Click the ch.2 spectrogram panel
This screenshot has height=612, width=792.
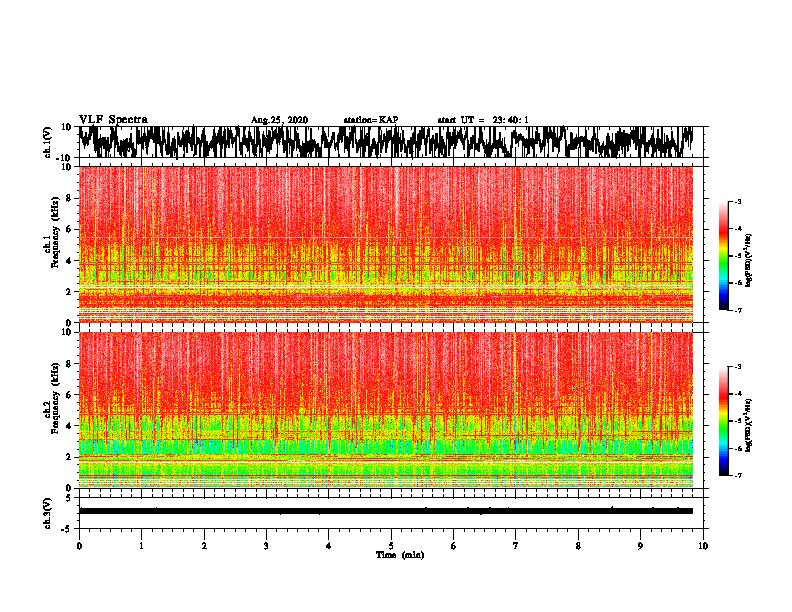(x=386, y=410)
